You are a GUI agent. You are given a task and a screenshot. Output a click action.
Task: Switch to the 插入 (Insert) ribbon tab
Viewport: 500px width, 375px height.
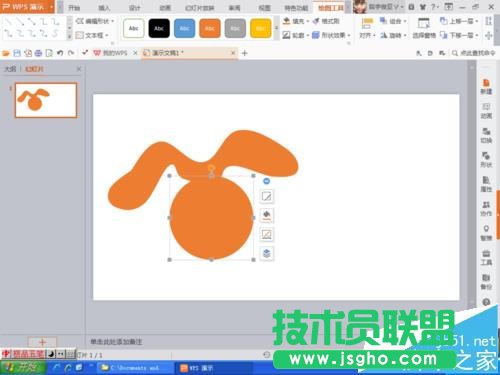pos(104,8)
